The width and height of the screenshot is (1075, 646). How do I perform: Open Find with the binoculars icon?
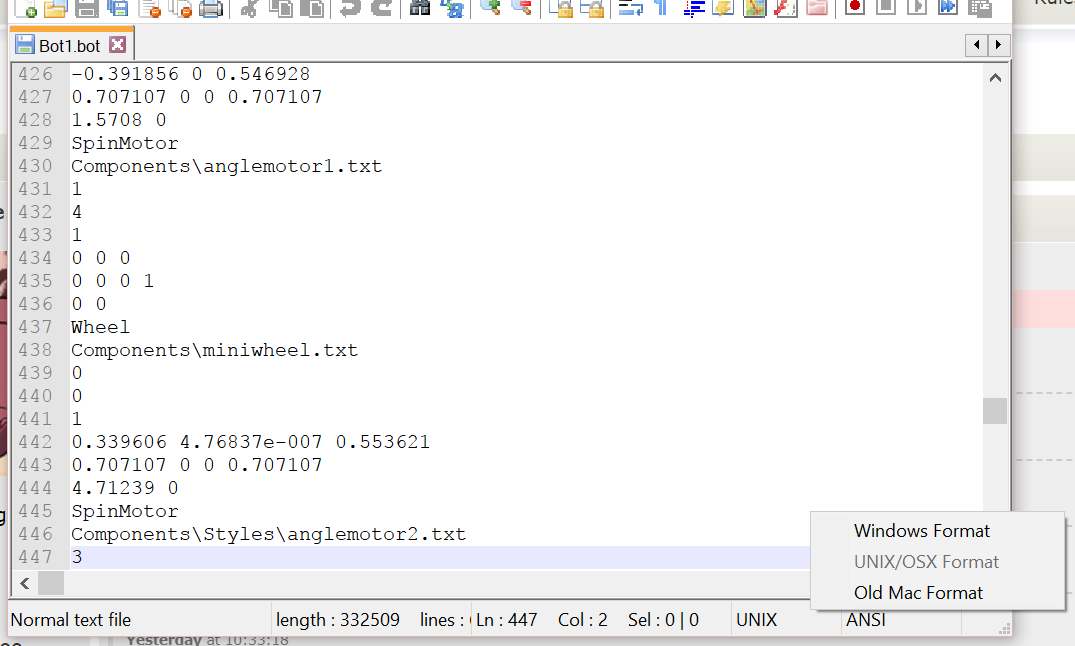(x=421, y=8)
